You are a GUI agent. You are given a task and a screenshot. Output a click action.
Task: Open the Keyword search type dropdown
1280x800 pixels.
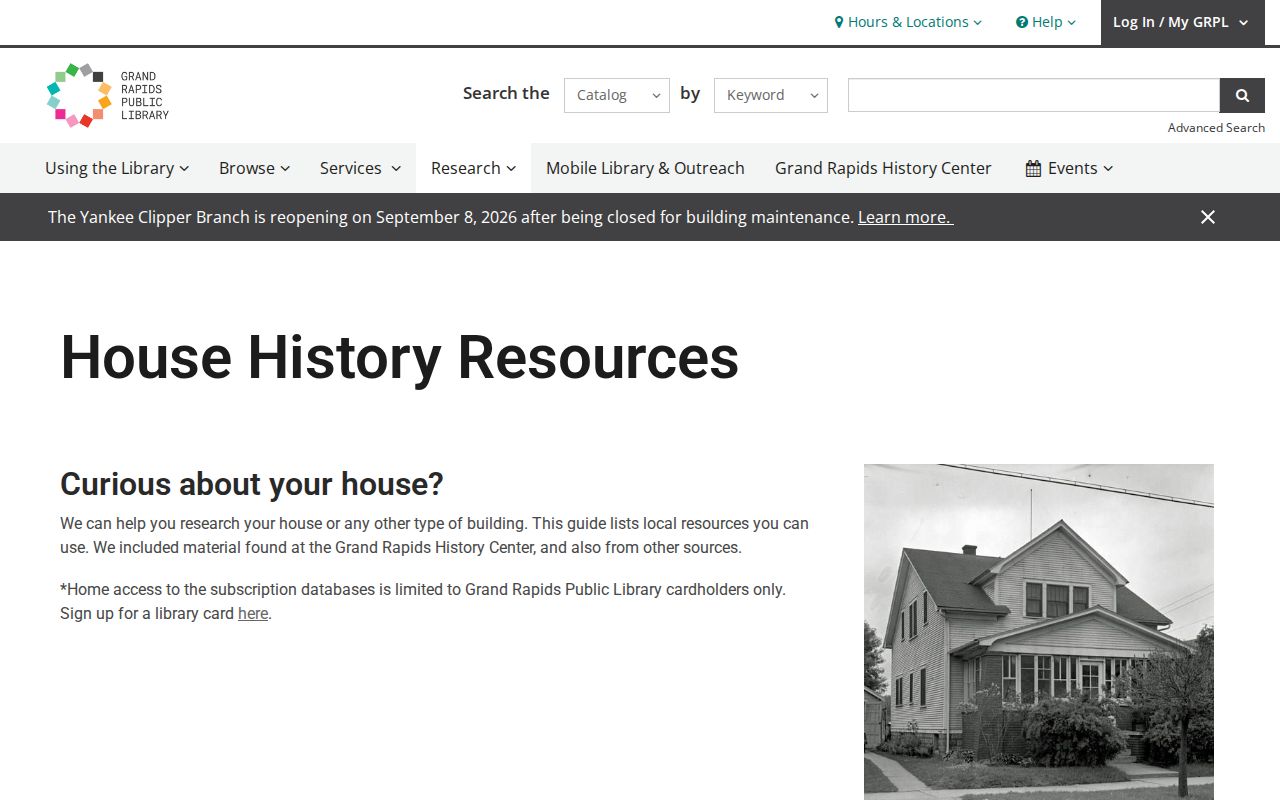pos(771,95)
